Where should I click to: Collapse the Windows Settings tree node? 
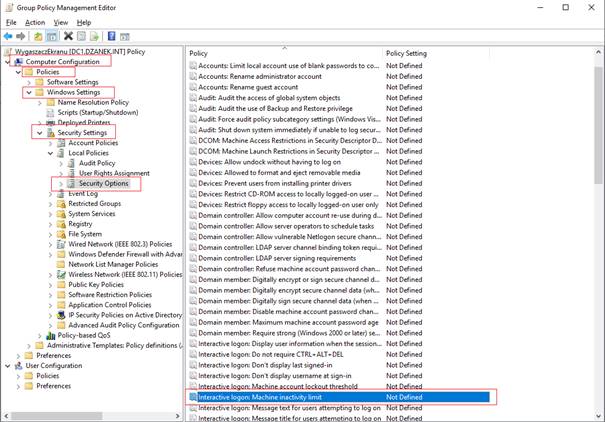point(28,92)
